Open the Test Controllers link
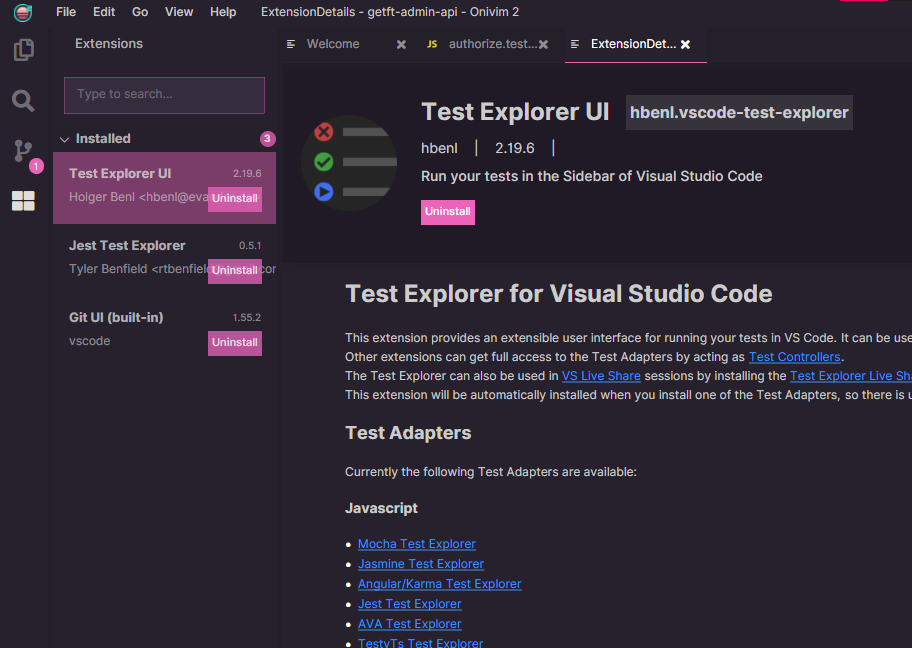Image resolution: width=912 pixels, height=648 pixels. pyautogui.click(x=794, y=357)
